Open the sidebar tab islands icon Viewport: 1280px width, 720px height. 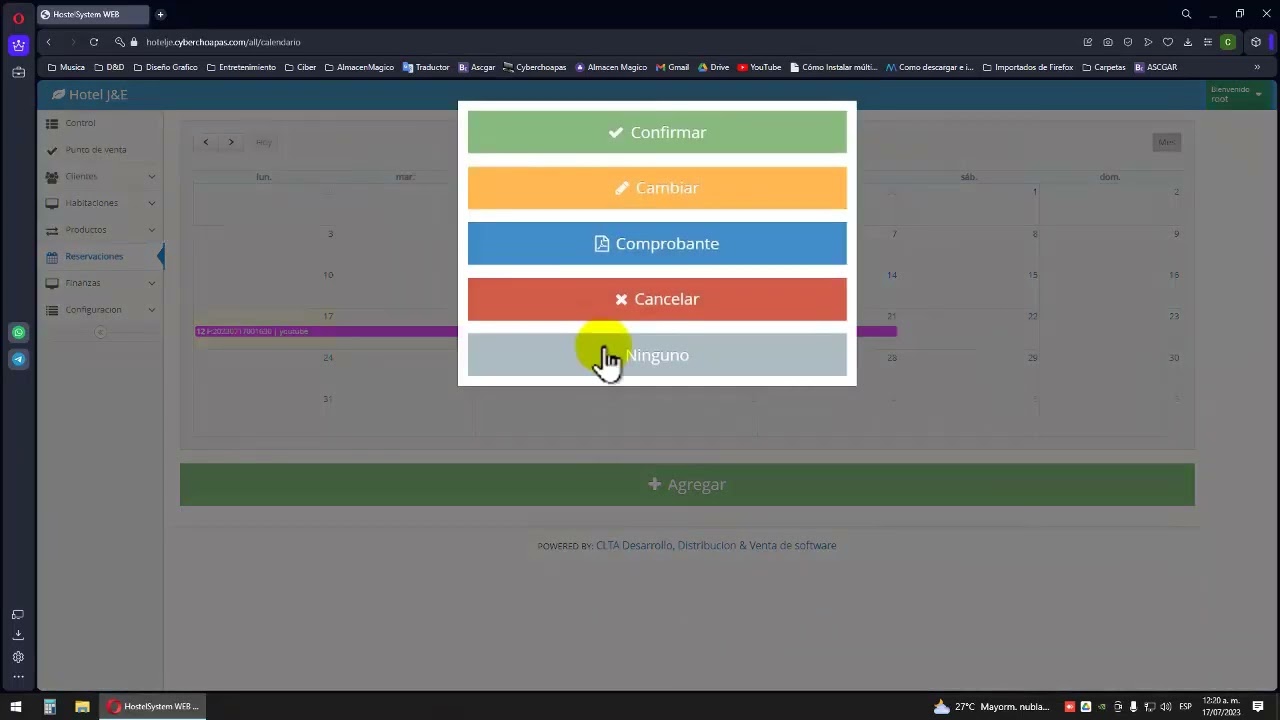pyautogui.click(x=18, y=614)
